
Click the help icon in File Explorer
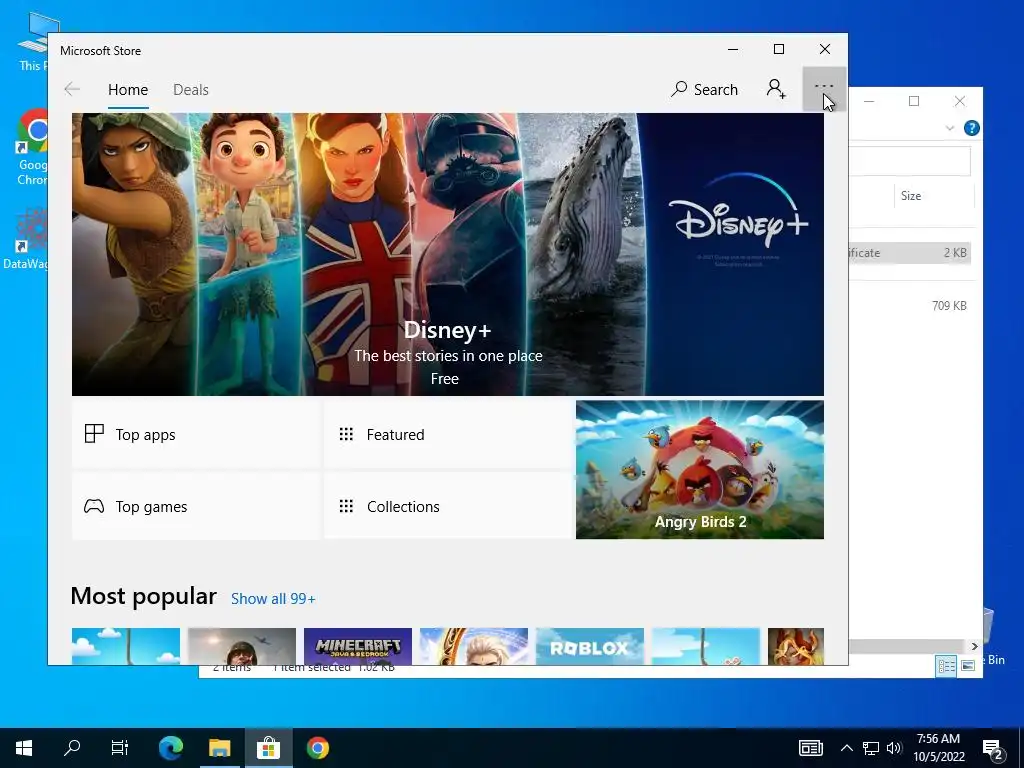pyautogui.click(x=971, y=128)
